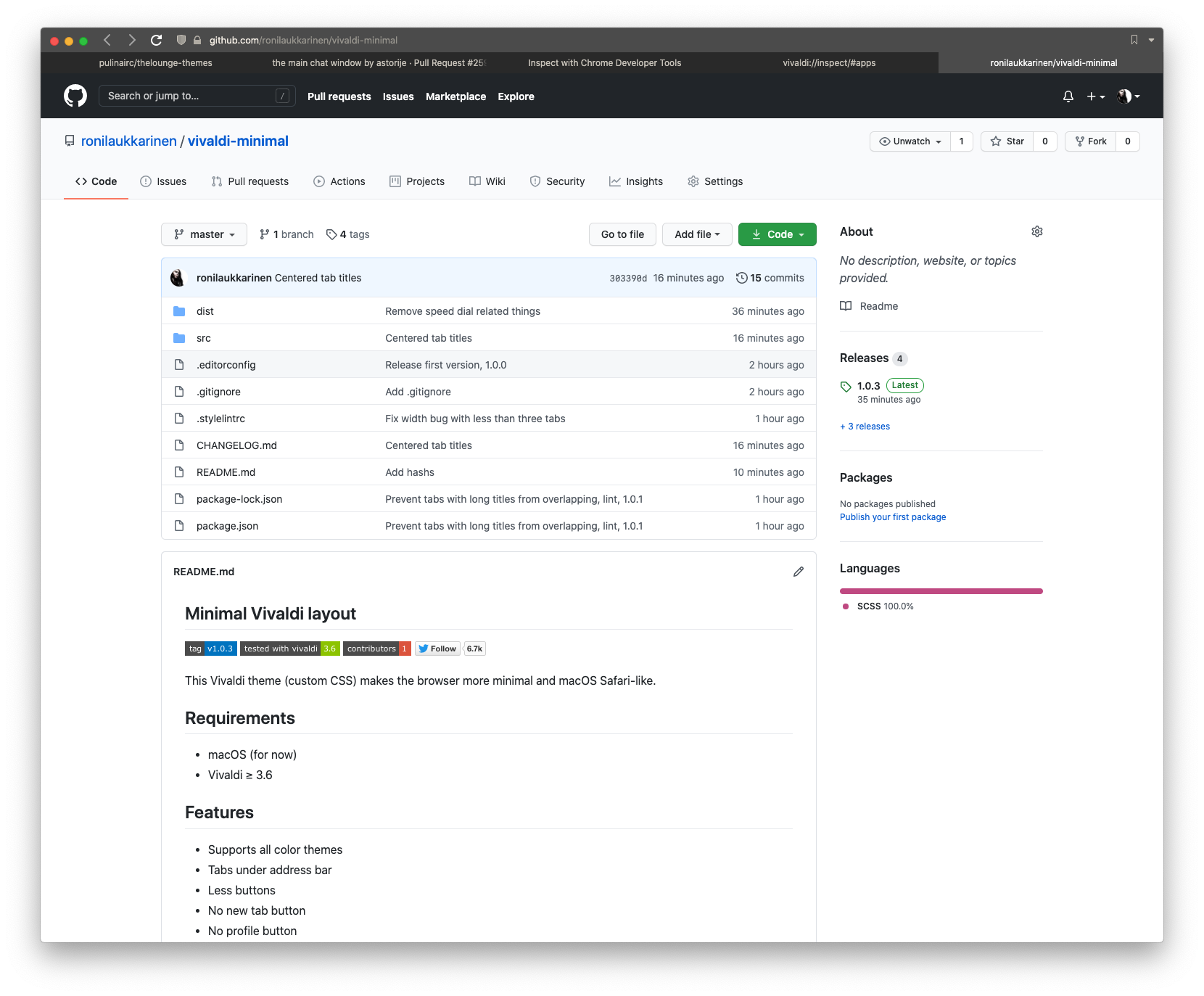Go forward with browser forward arrow
1204x996 pixels.
coord(132,40)
